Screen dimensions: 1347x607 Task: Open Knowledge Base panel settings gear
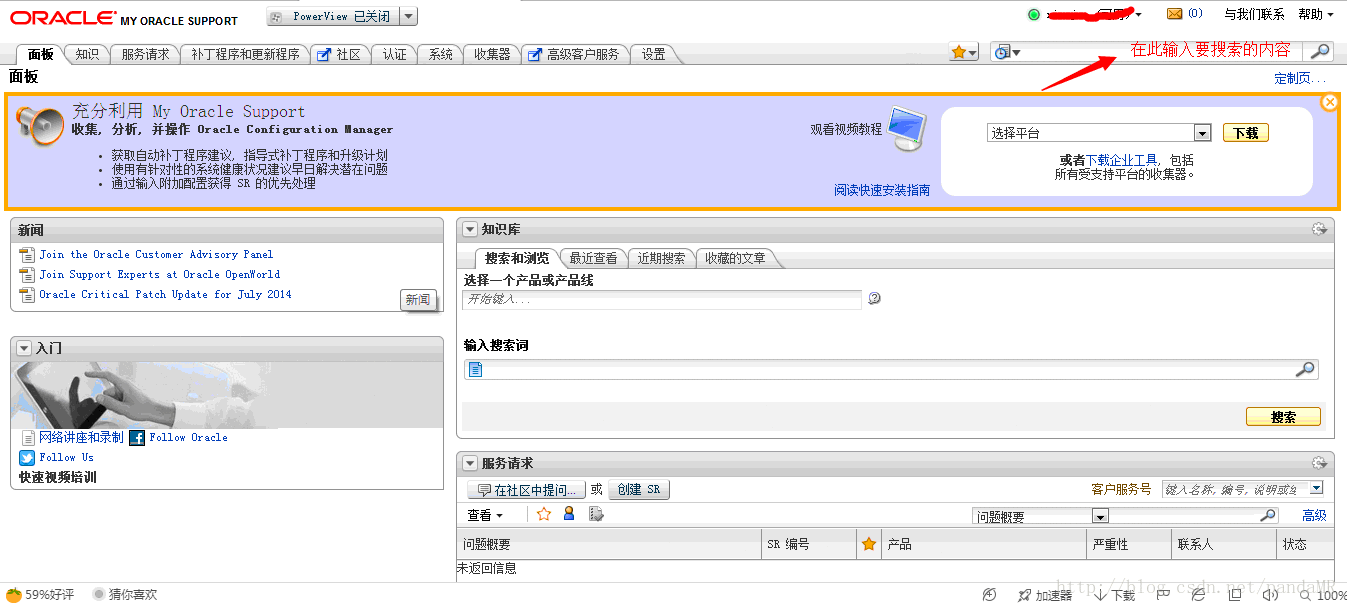(1319, 229)
